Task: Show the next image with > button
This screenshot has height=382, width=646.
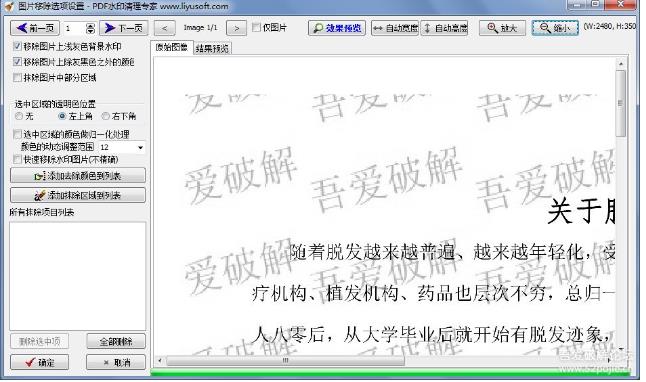Action: click(236, 28)
